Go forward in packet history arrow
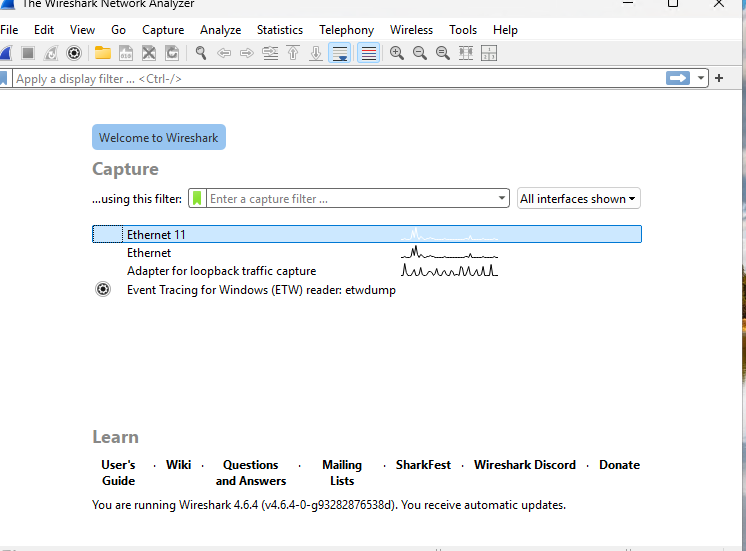The width and height of the screenshot is (746, 551). (x=246, y=53)
